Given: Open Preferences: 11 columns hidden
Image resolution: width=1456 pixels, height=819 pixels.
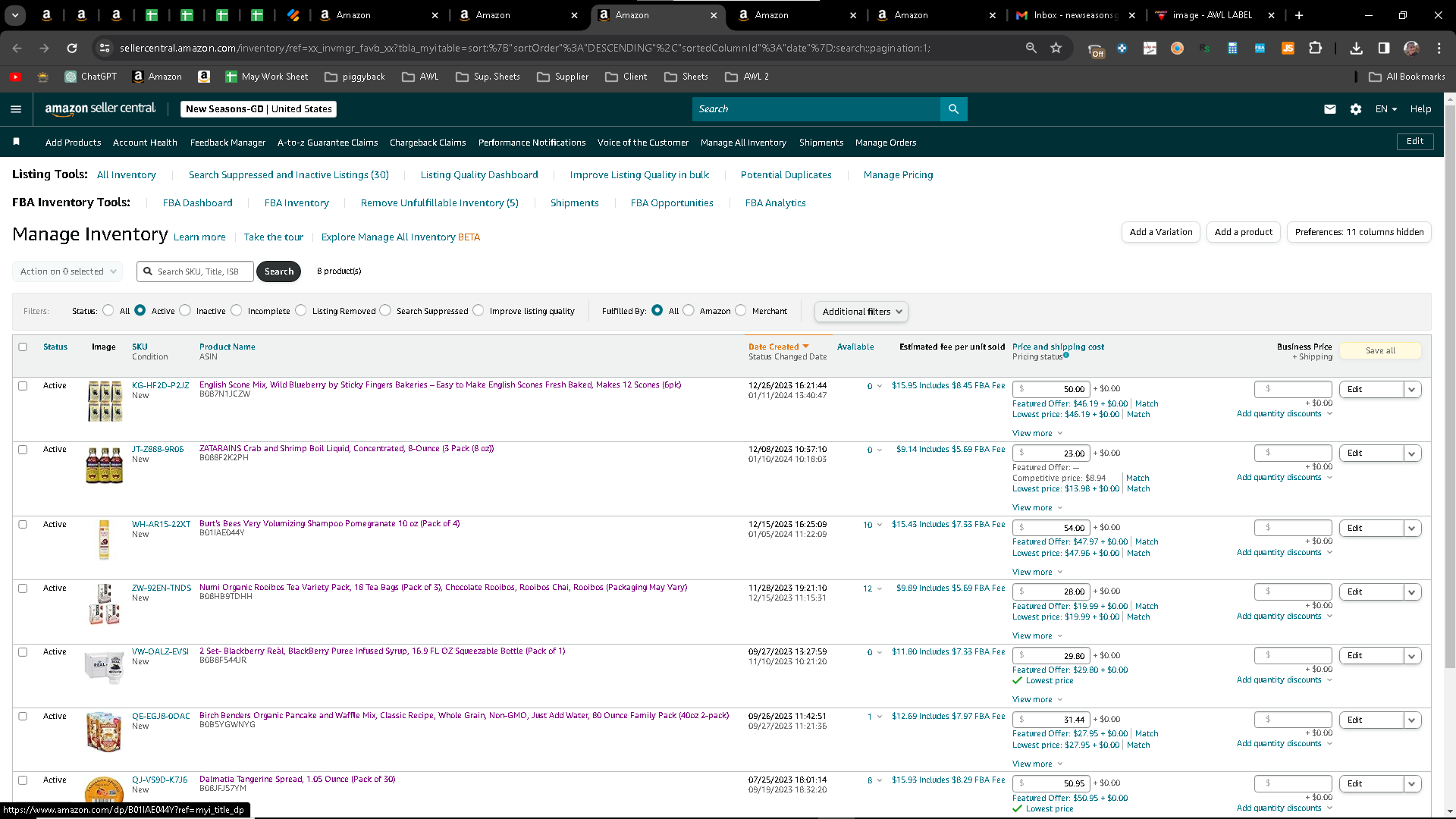Looking at the screenshot, I should coord(1359,232).
